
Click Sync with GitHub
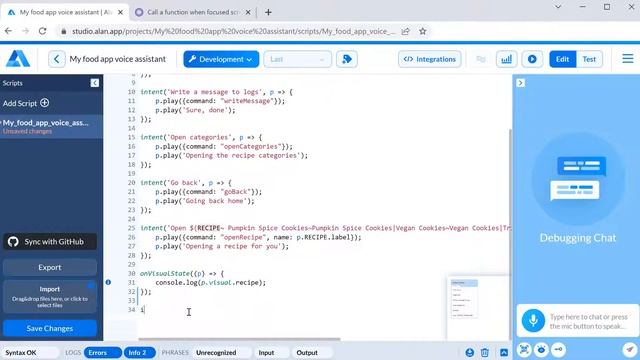click(x=50, y=242)
